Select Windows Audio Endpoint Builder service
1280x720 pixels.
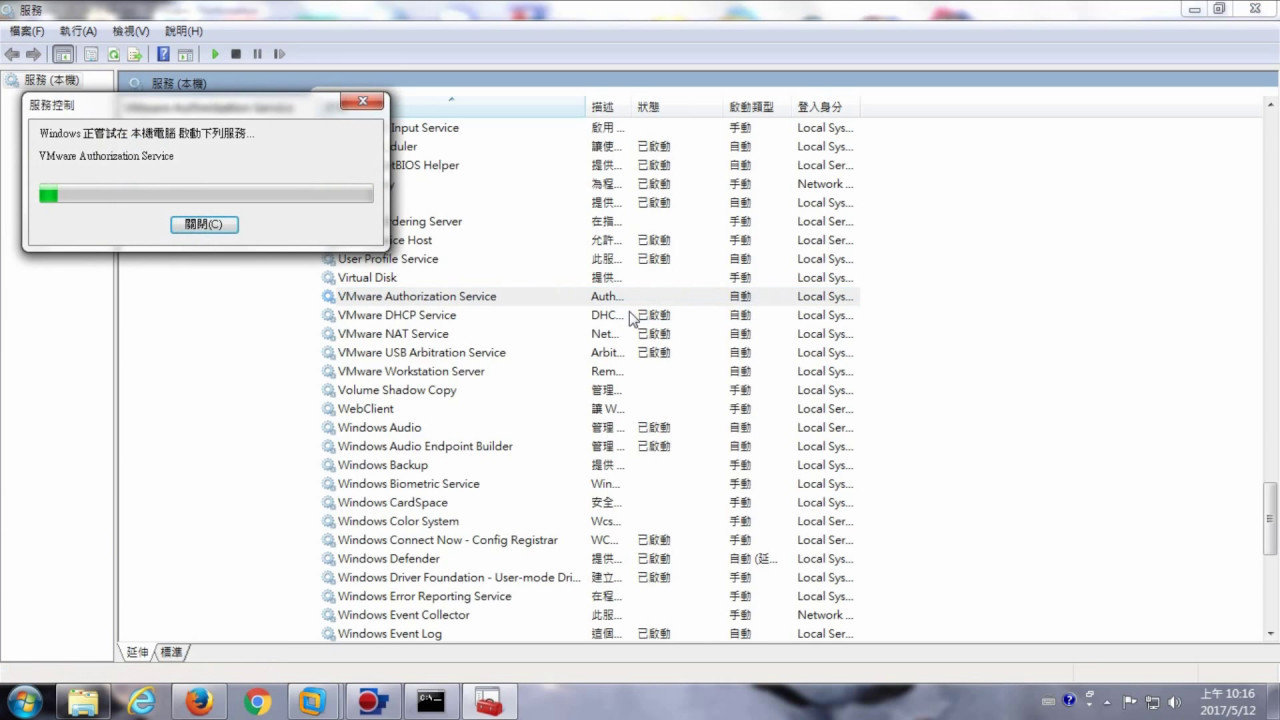click(x=589, y=446)
